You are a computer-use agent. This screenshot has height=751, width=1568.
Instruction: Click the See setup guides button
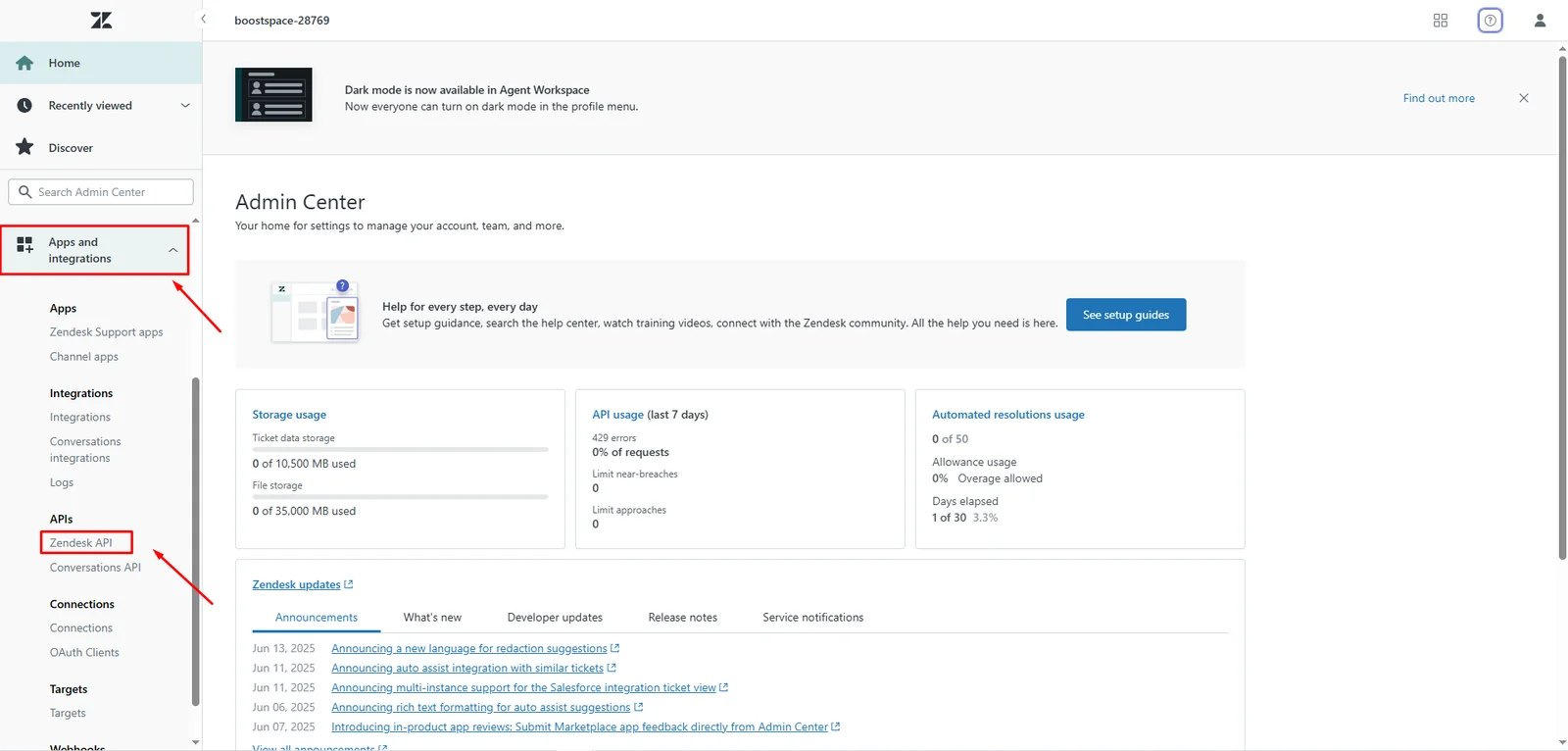pyautogui.click(x=1126, y=315)
